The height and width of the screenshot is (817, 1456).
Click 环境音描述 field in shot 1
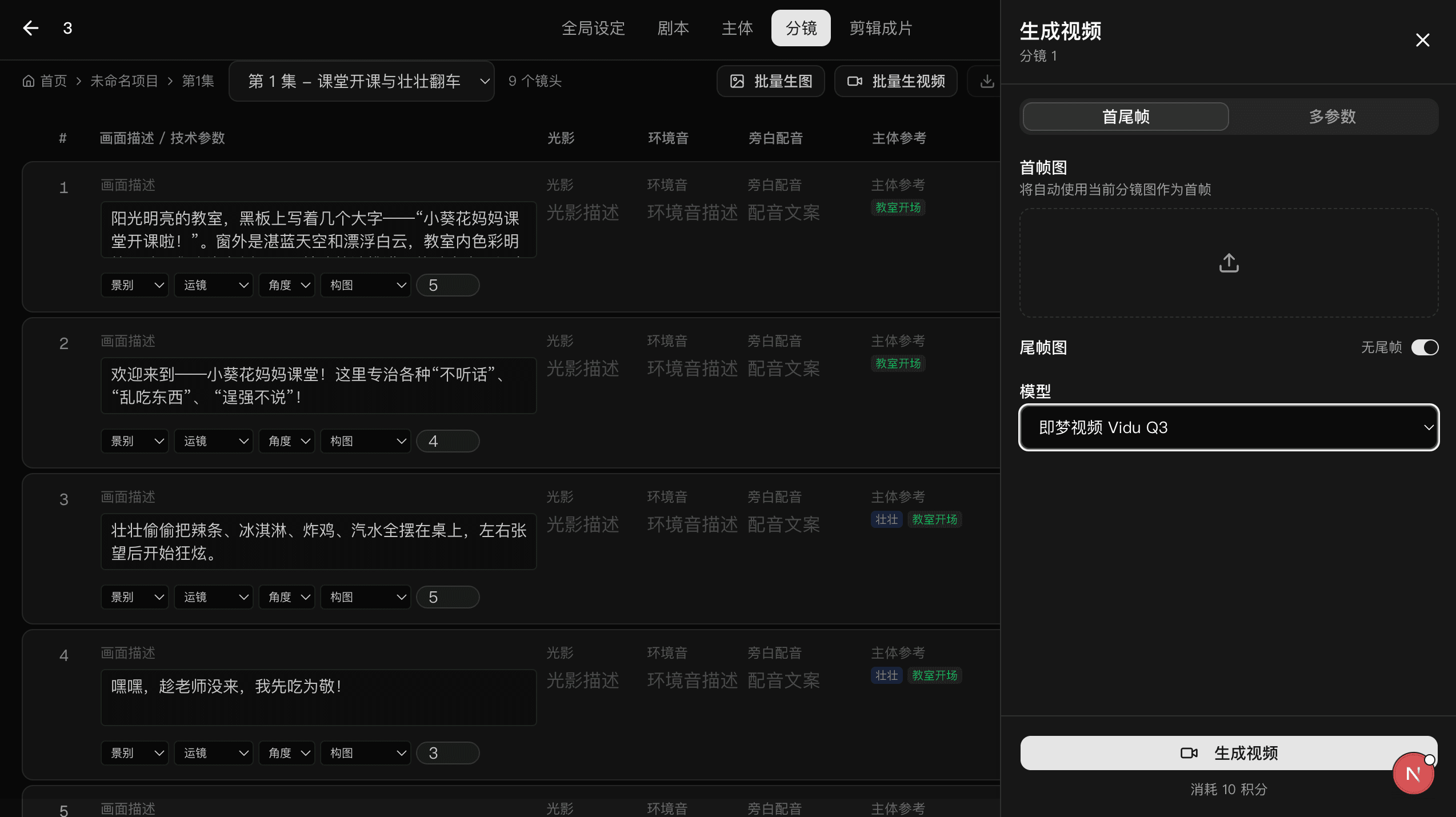click(x=693, y=213)
